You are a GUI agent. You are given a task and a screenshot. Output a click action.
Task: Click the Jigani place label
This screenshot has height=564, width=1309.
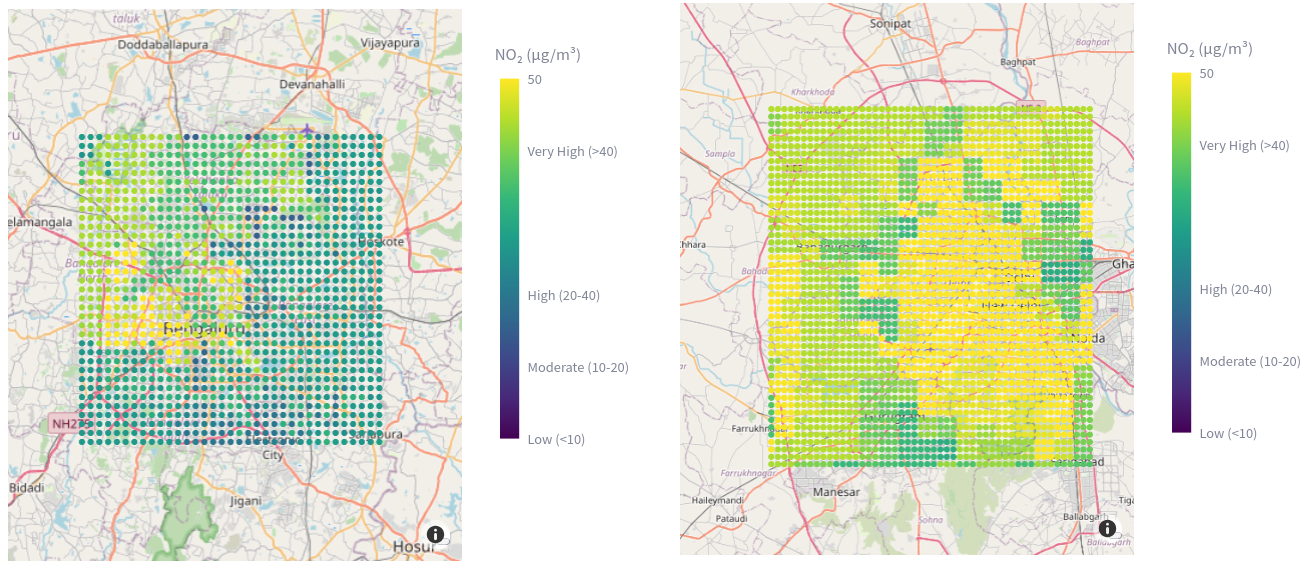click(x=245, y=500)
